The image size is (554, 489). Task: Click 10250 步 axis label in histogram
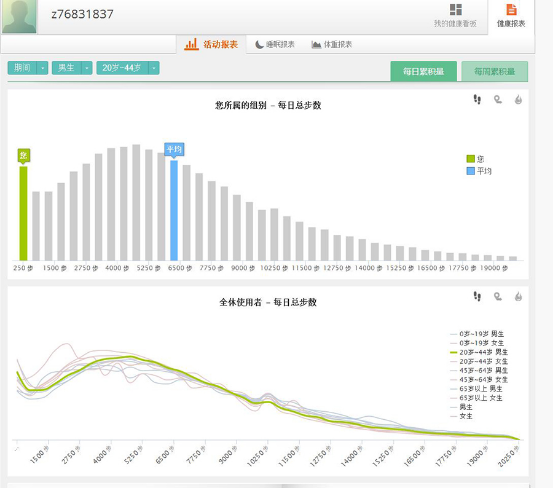tap(274, 268)
